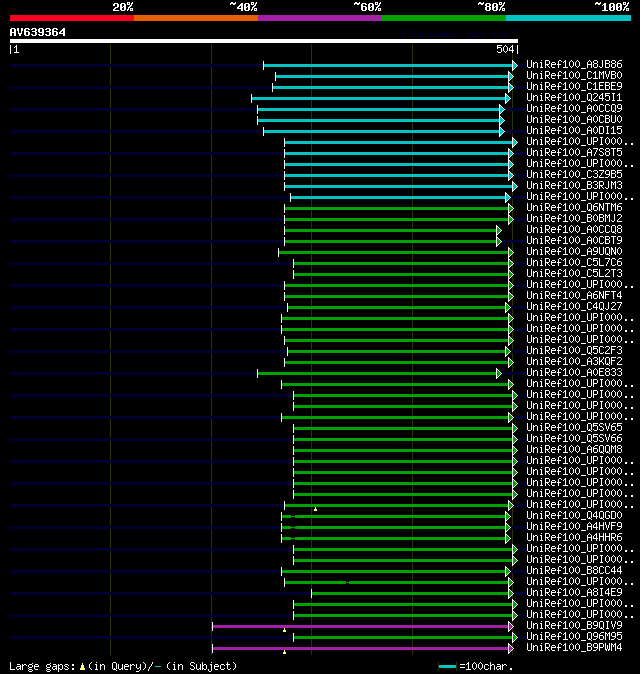Select the UniRef100_A4HHR6 name

(x=574, y=538)
